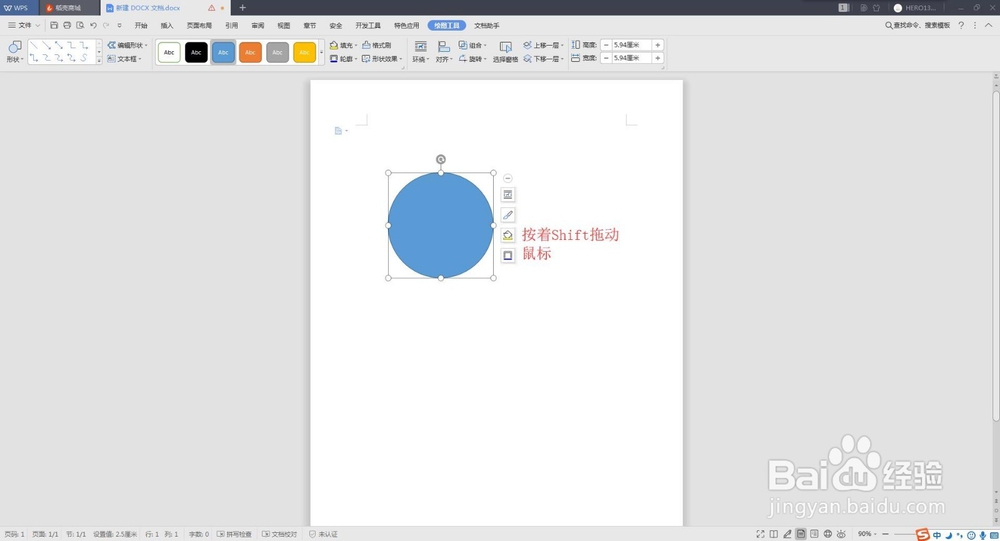Decrease the 高度 height value

[606, 45]
